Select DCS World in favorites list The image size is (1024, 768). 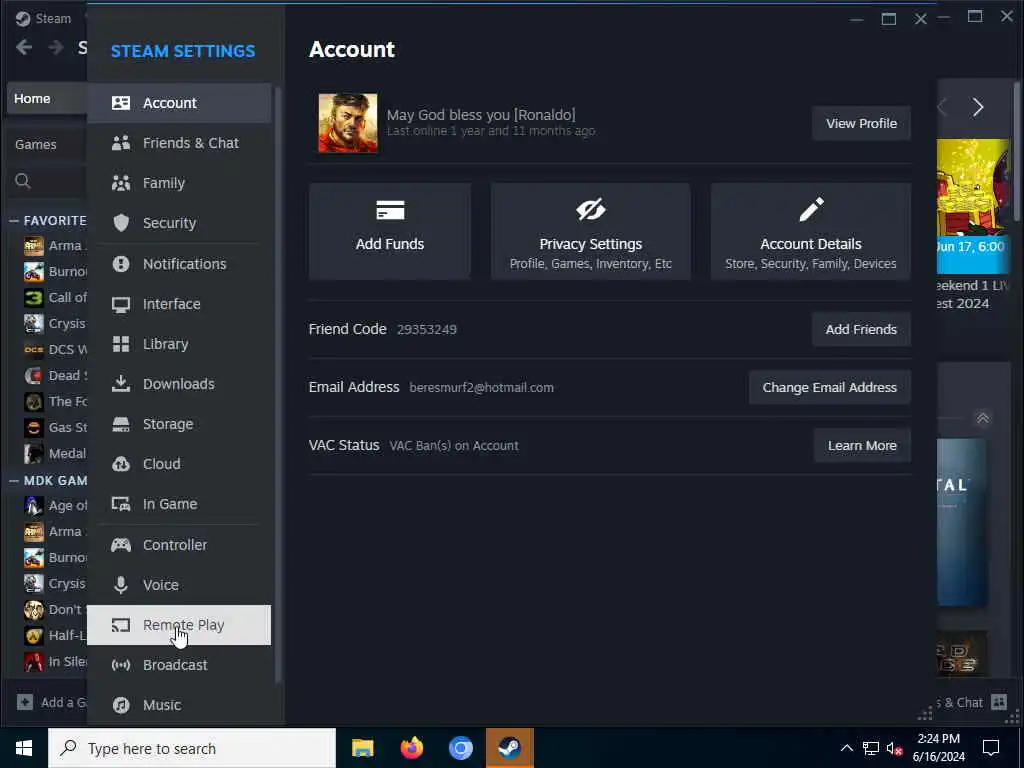pos(54,349)
